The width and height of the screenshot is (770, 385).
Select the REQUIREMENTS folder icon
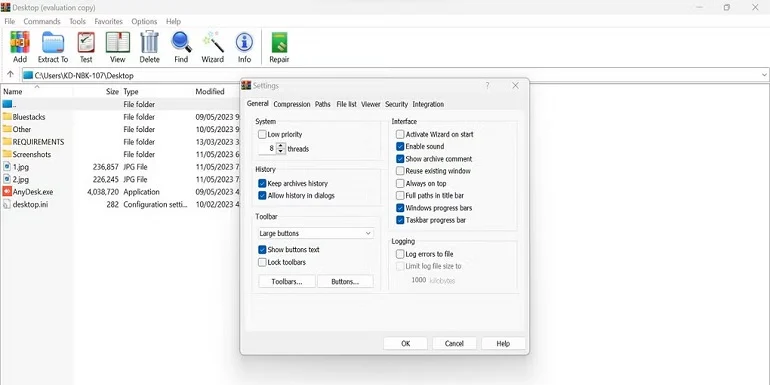click(7, 141)
